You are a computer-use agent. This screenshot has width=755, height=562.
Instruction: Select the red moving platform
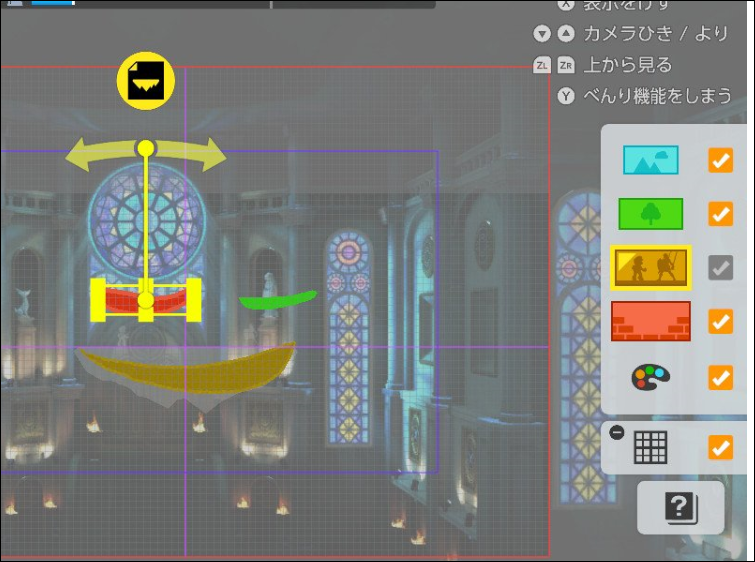[146, 301]
